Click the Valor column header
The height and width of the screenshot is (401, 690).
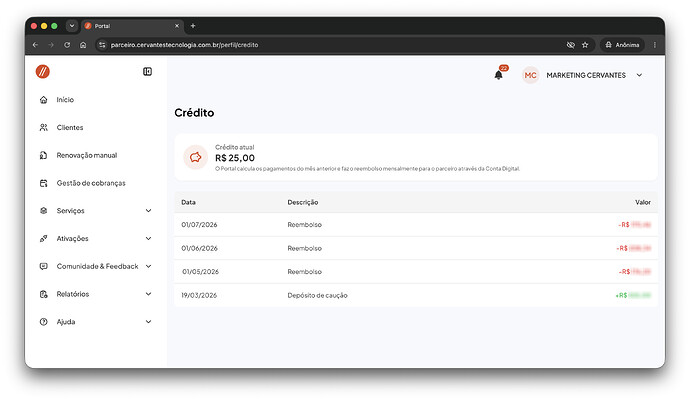642,202
